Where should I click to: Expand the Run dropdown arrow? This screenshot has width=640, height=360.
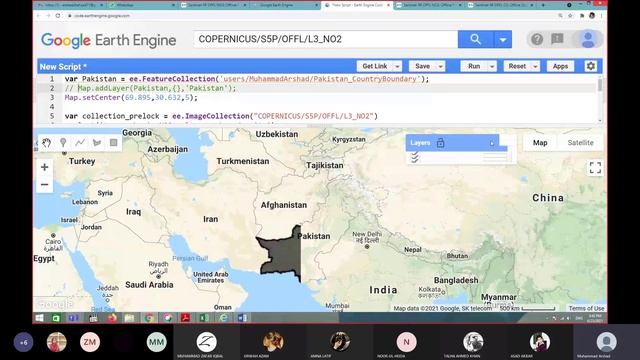click(492, 66)
